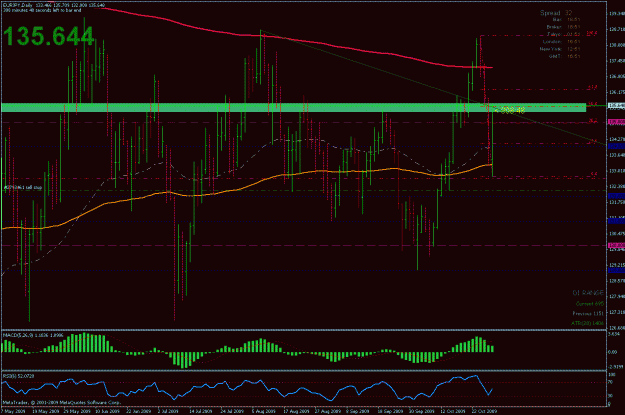Click the 12 Oct 2009 date on time axis
The height and width of the screenshot is (415, 625).
click(452, 411)
